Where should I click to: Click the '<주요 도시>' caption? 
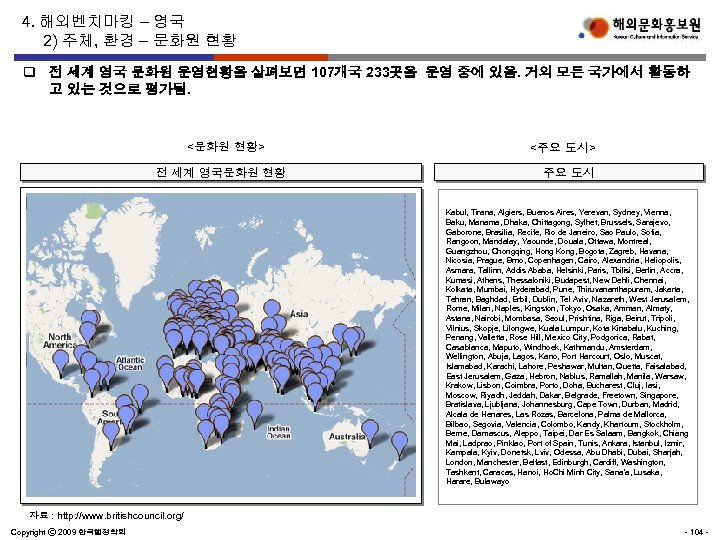[563, 147]
